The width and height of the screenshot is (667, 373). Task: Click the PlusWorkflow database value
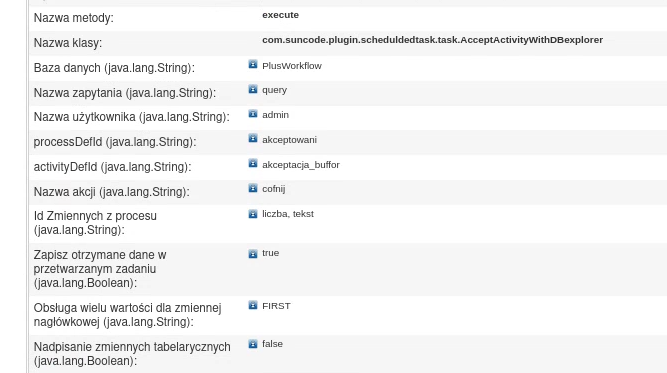coord(292,66)
